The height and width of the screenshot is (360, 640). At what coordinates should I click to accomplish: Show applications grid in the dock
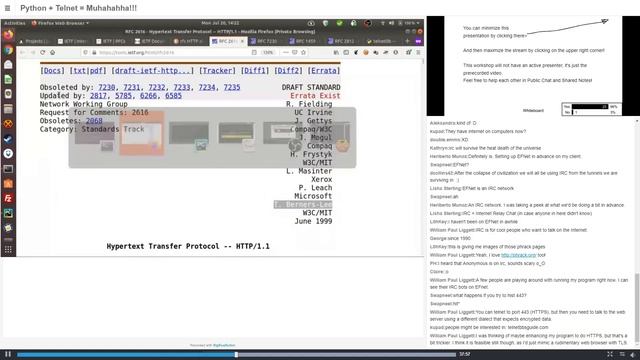8,249
